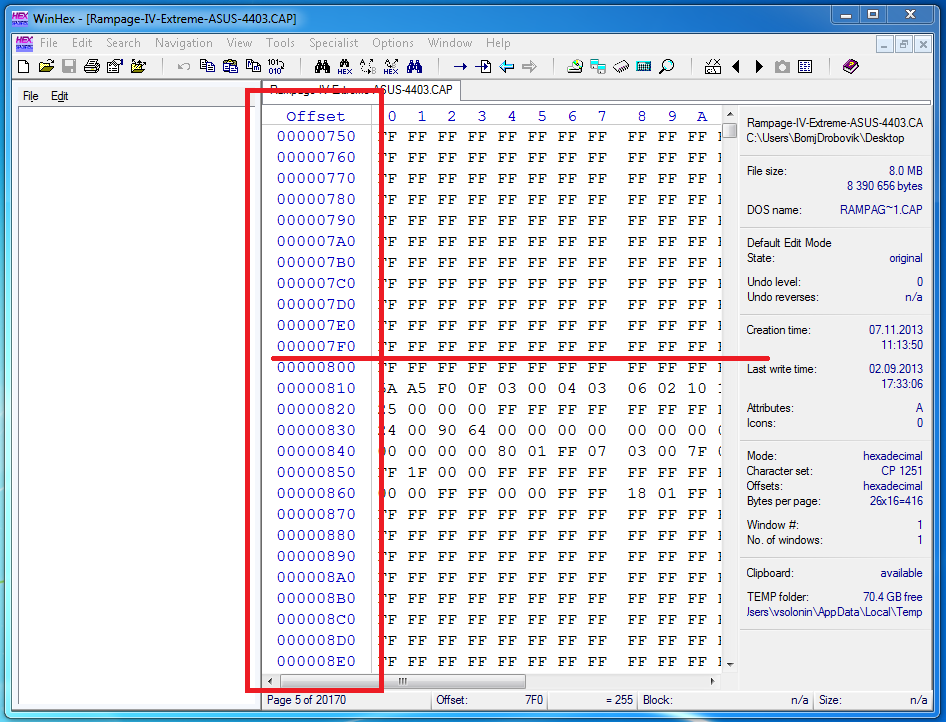946x722 pixels.
Task: Click the 'Page 5 of 20170' status field
Action: [x=346, y=700]
